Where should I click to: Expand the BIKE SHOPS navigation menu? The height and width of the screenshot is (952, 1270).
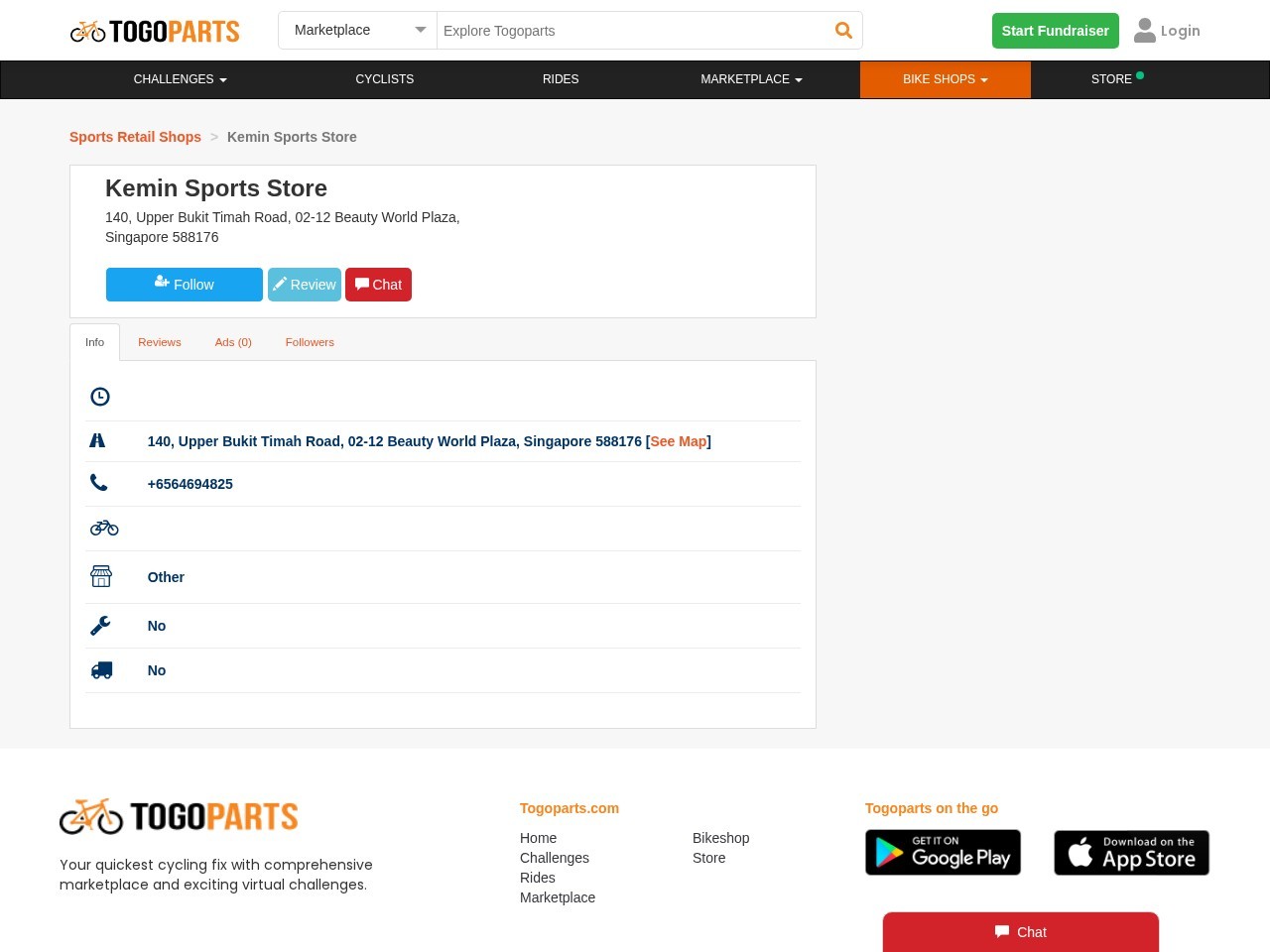(x=945, y=79)
